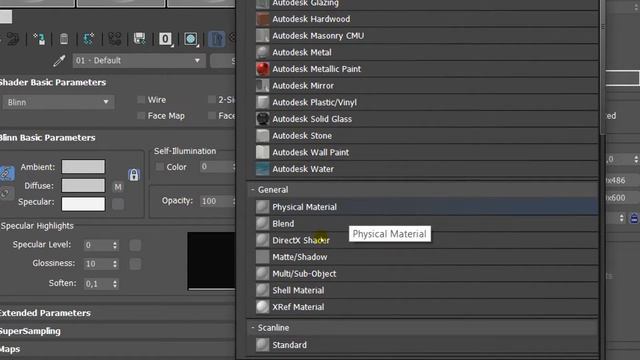The height and width of the screenshot is (360, 640).
Task: Pick material from object with eyedropper
Action: coord(59,61)
